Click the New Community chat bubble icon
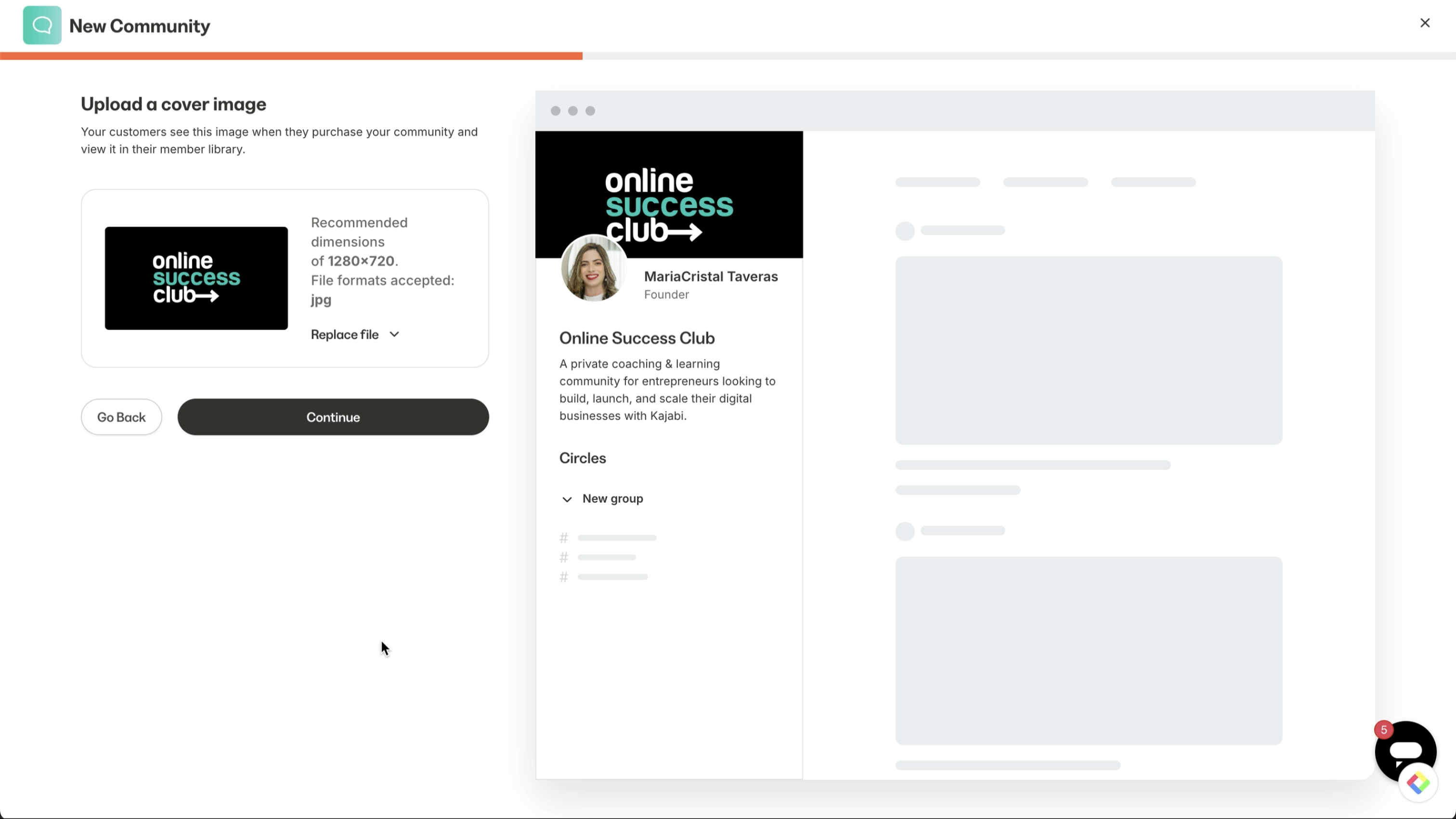The width and height of the screenshot is (1456, 819). point(42,26)
